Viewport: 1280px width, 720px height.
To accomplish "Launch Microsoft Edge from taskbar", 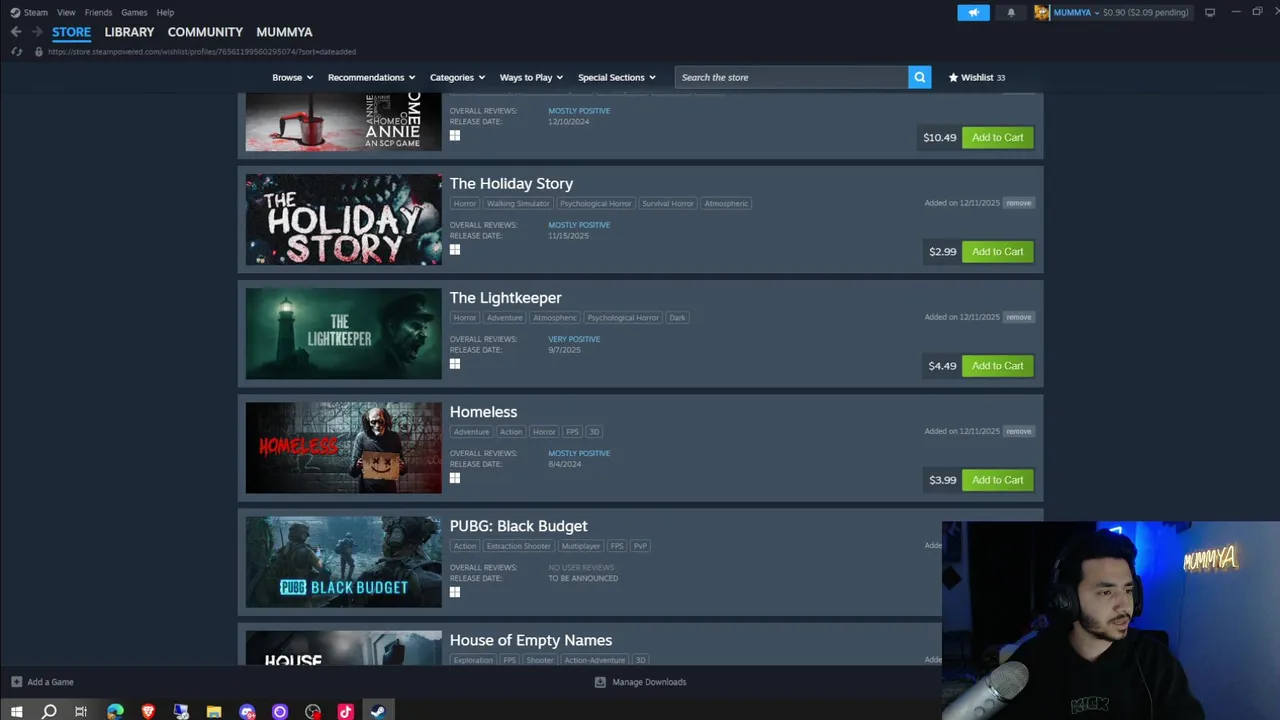I will tap(116, 712).
